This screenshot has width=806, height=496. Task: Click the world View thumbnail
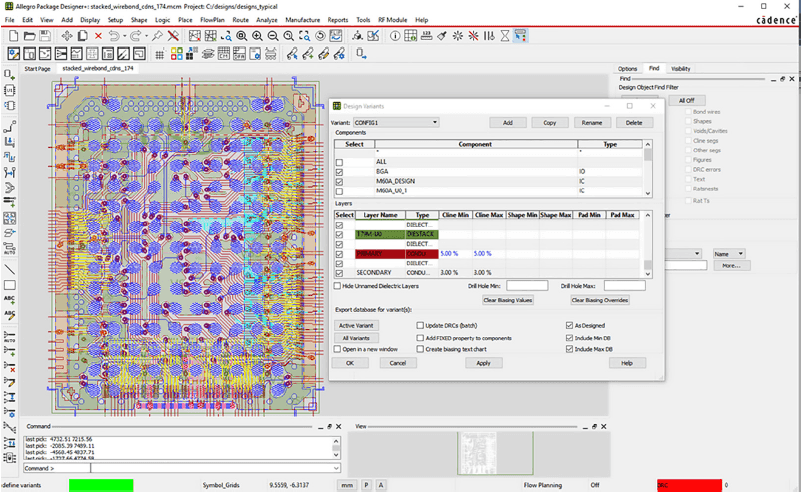tap(496, 453)
